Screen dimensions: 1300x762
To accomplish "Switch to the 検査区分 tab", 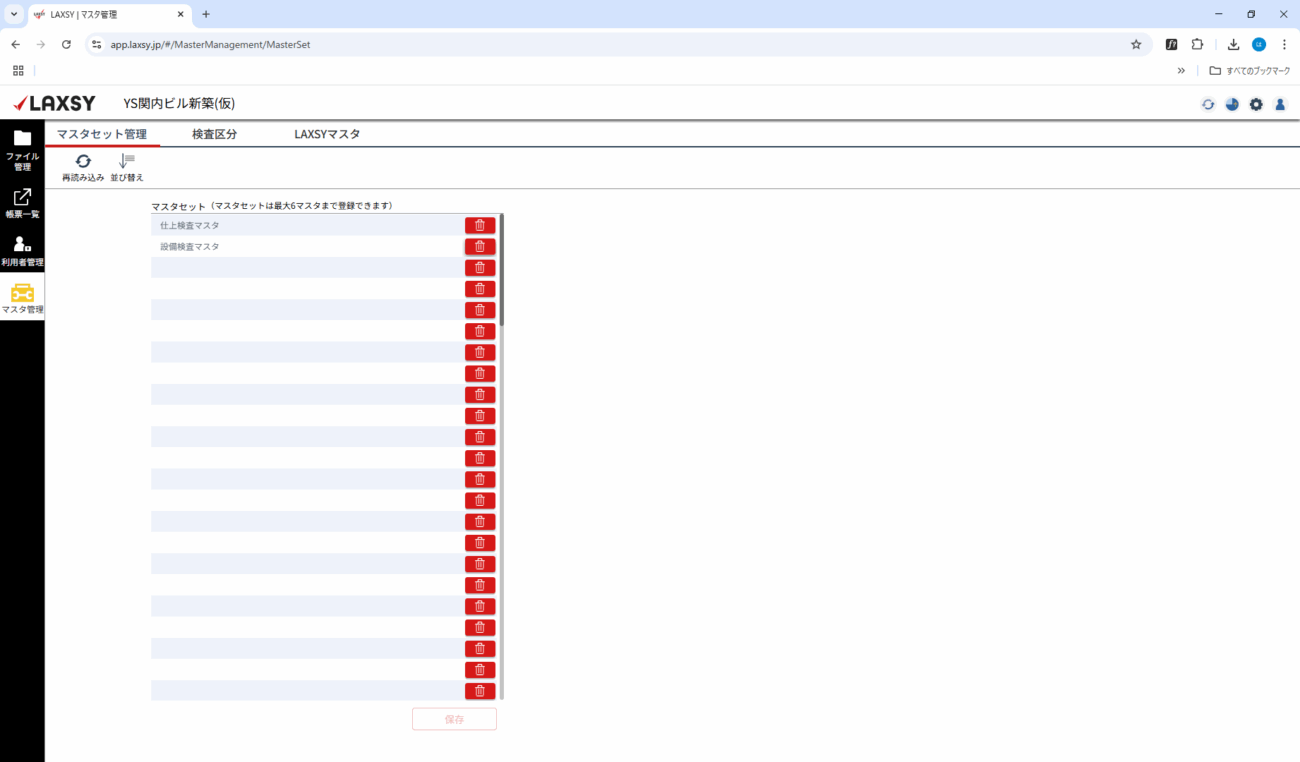I will (x=214, y=134).
